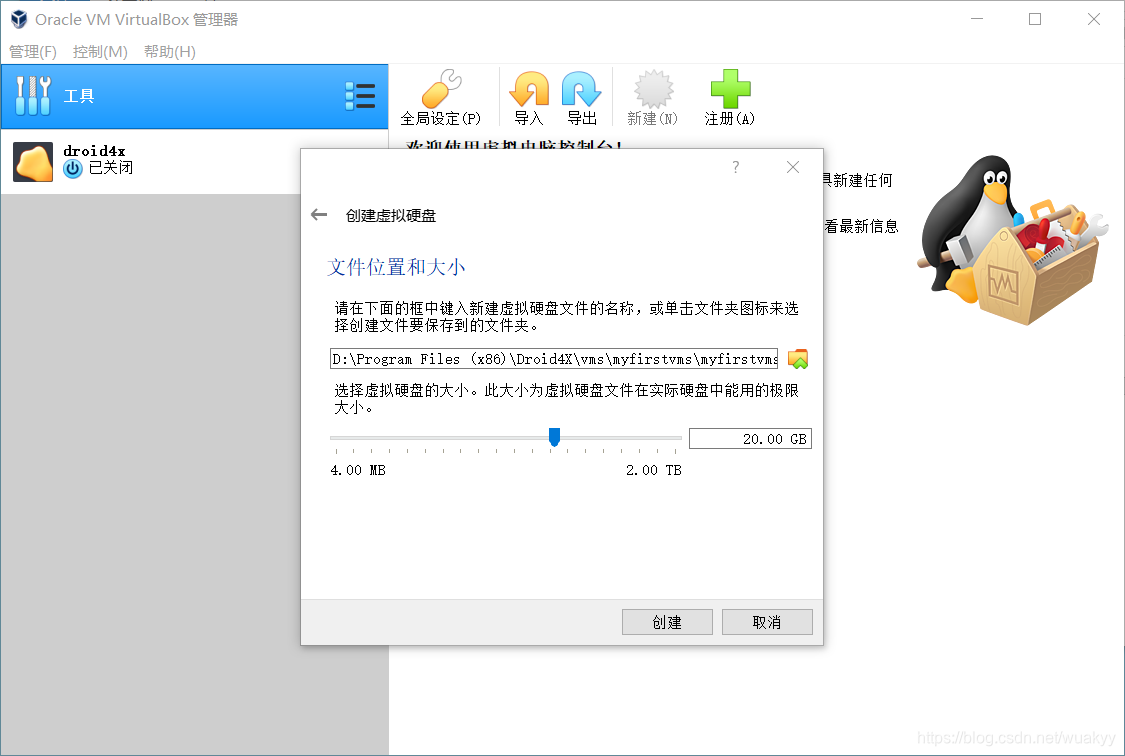Open the 帮助(H) menu

[x=170, y=52]
